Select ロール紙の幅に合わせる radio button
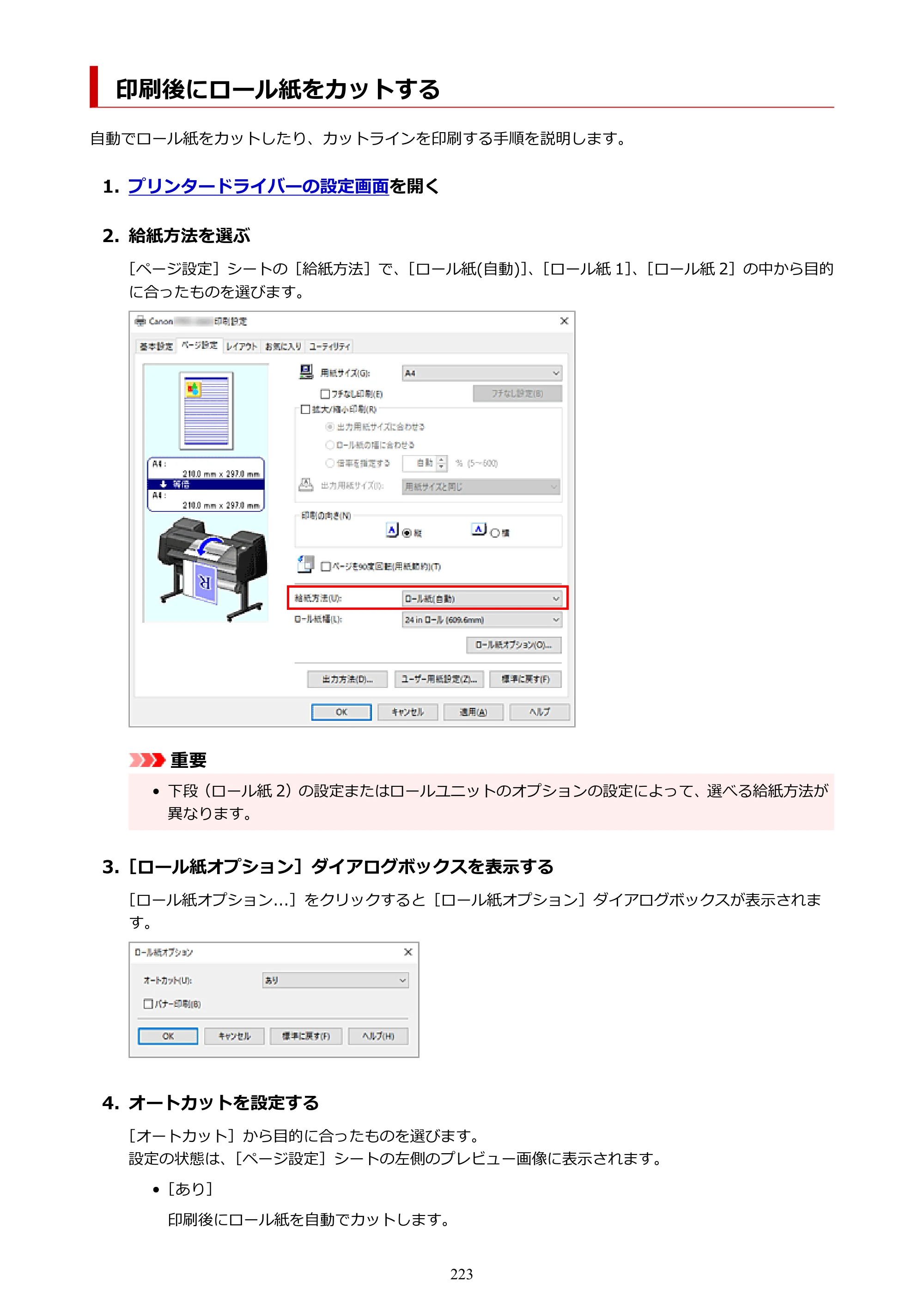Screen dimensions: 924x1307 coord(329,445)
